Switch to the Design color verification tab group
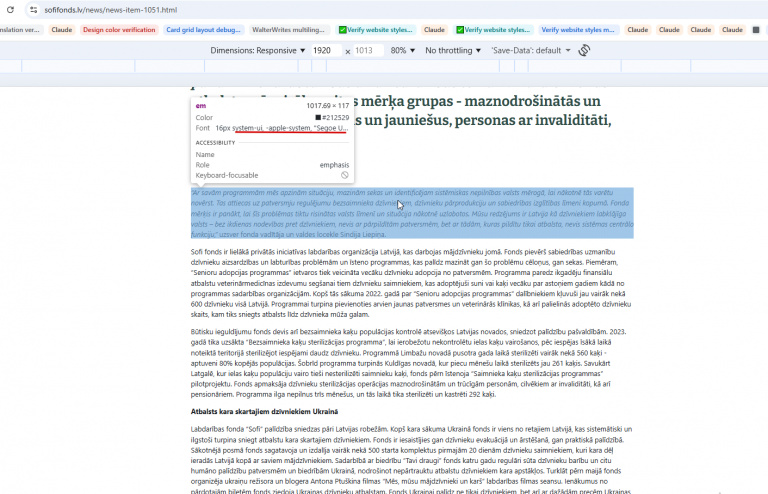 point(119,30)
